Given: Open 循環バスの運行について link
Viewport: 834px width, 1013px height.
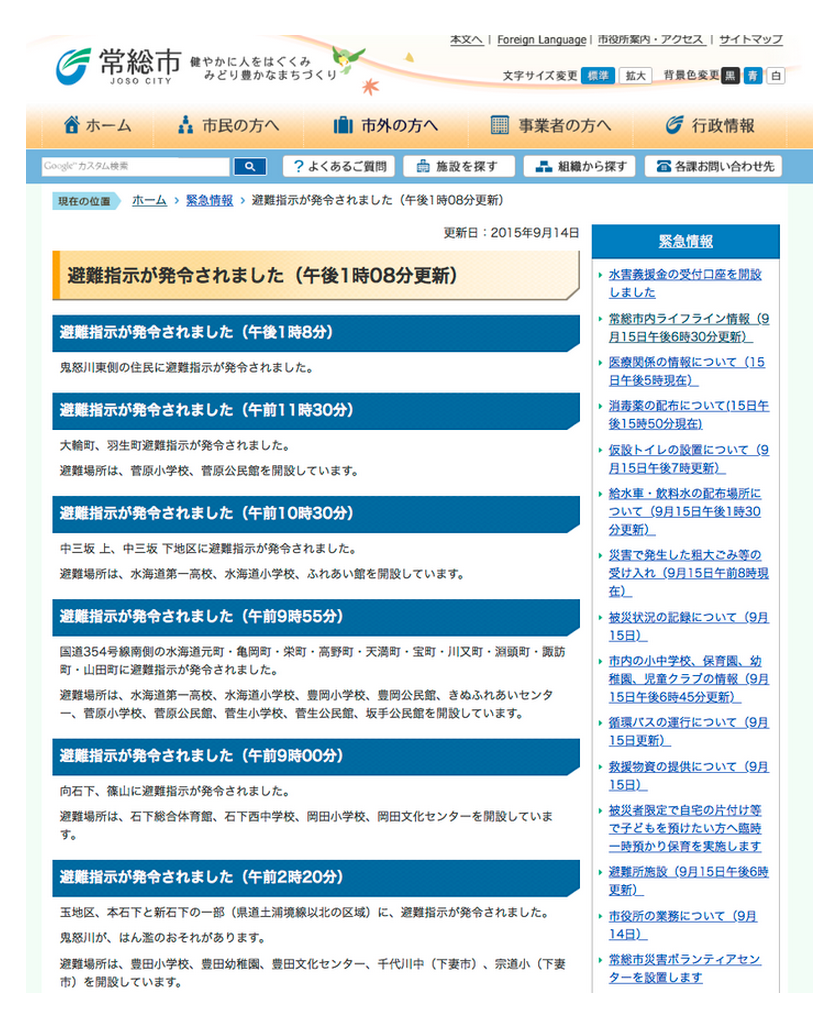Looking at the screenshot, I should coord(689,731).
